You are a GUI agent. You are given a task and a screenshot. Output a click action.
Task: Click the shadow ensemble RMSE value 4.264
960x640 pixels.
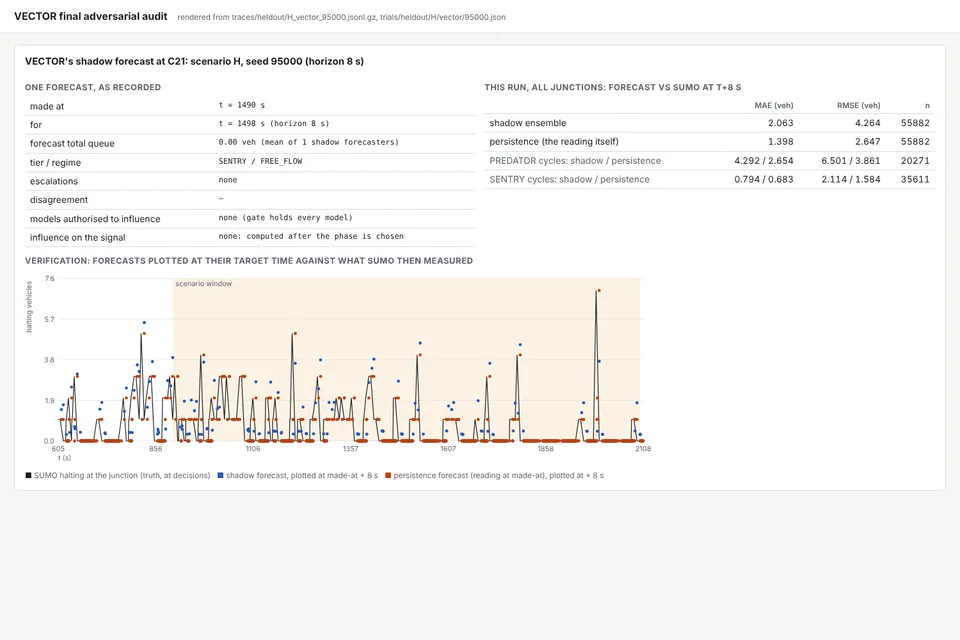pos(868,123)
